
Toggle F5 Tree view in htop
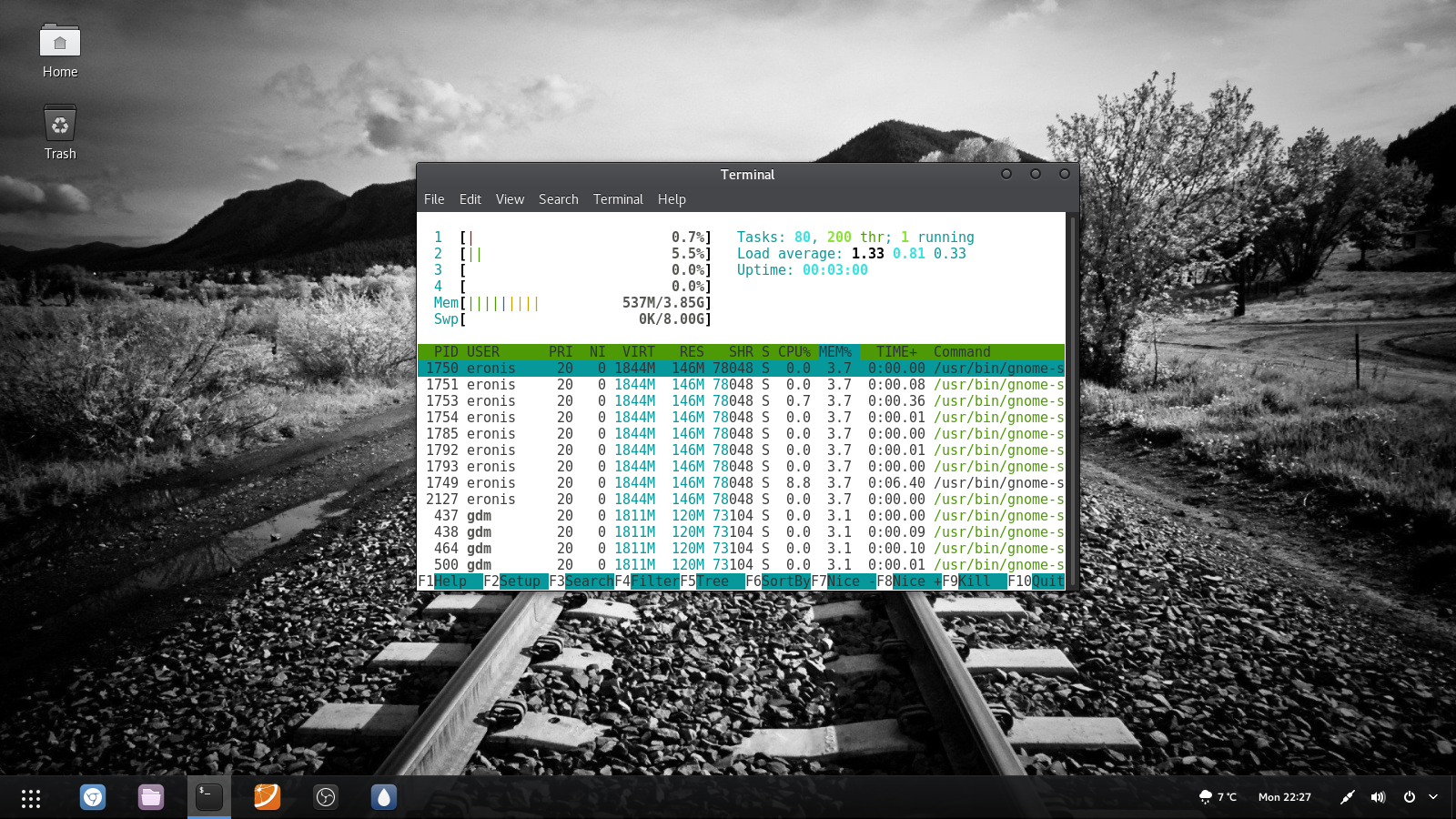tap(713, 581)
